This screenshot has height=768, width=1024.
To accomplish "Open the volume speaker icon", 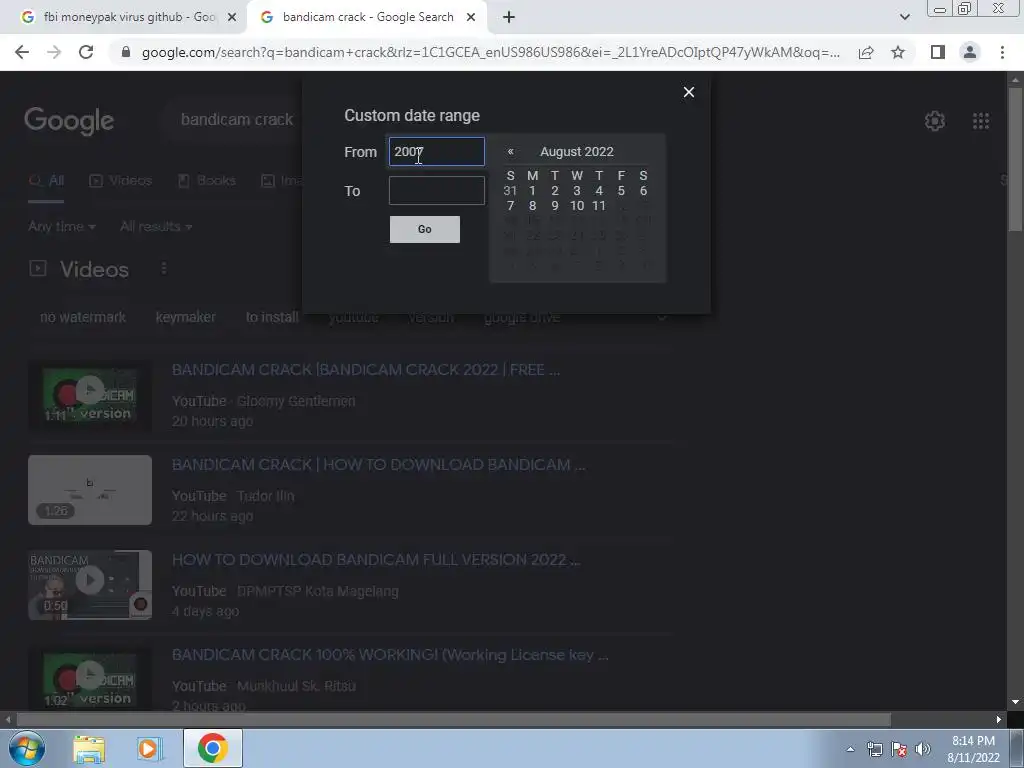I will tap(923, 749).
